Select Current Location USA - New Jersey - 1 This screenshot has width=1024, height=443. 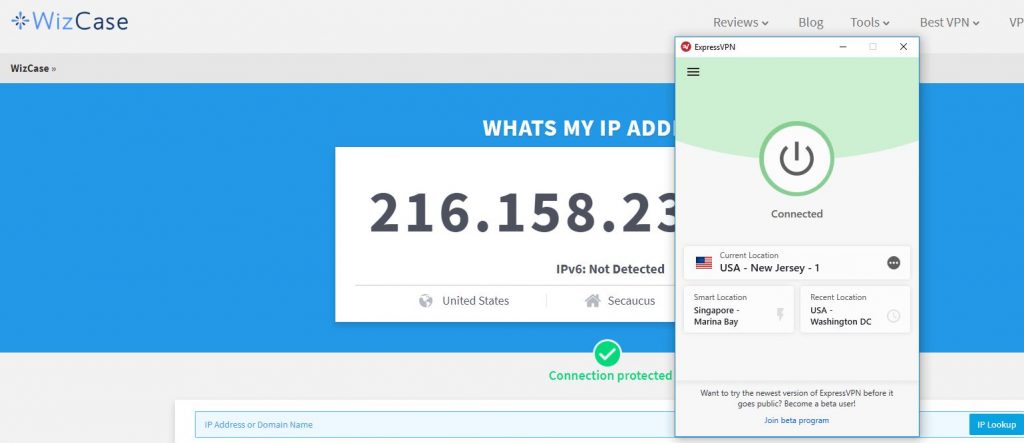click(797, 263)
